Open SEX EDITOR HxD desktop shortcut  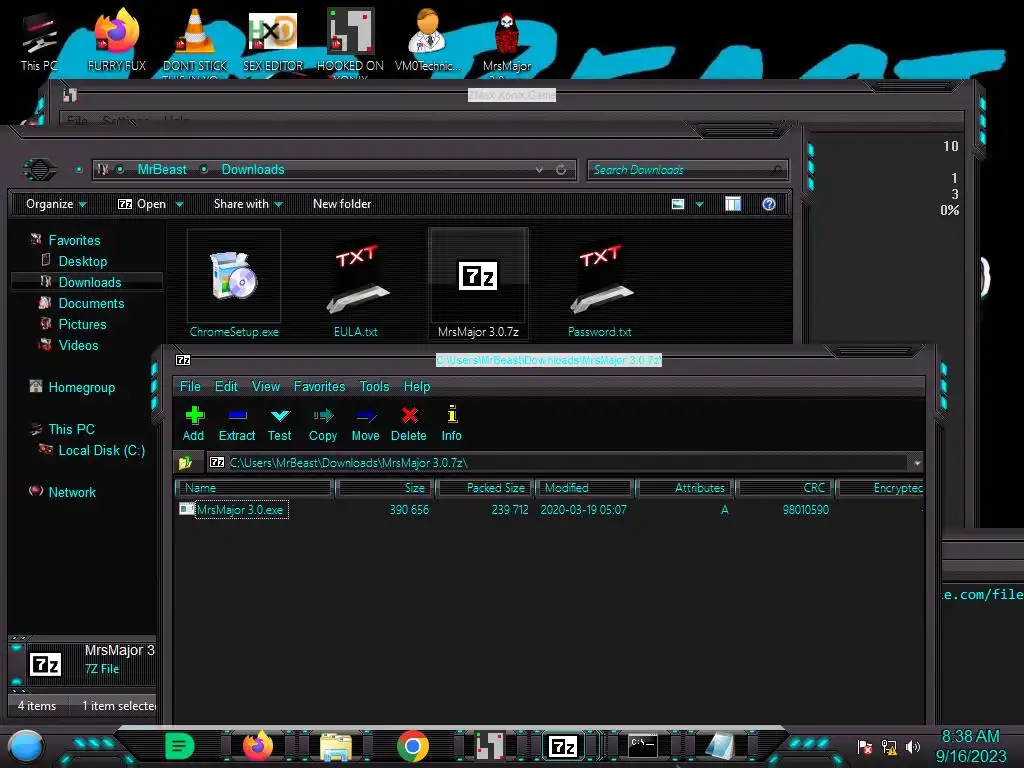coord(273,40)
